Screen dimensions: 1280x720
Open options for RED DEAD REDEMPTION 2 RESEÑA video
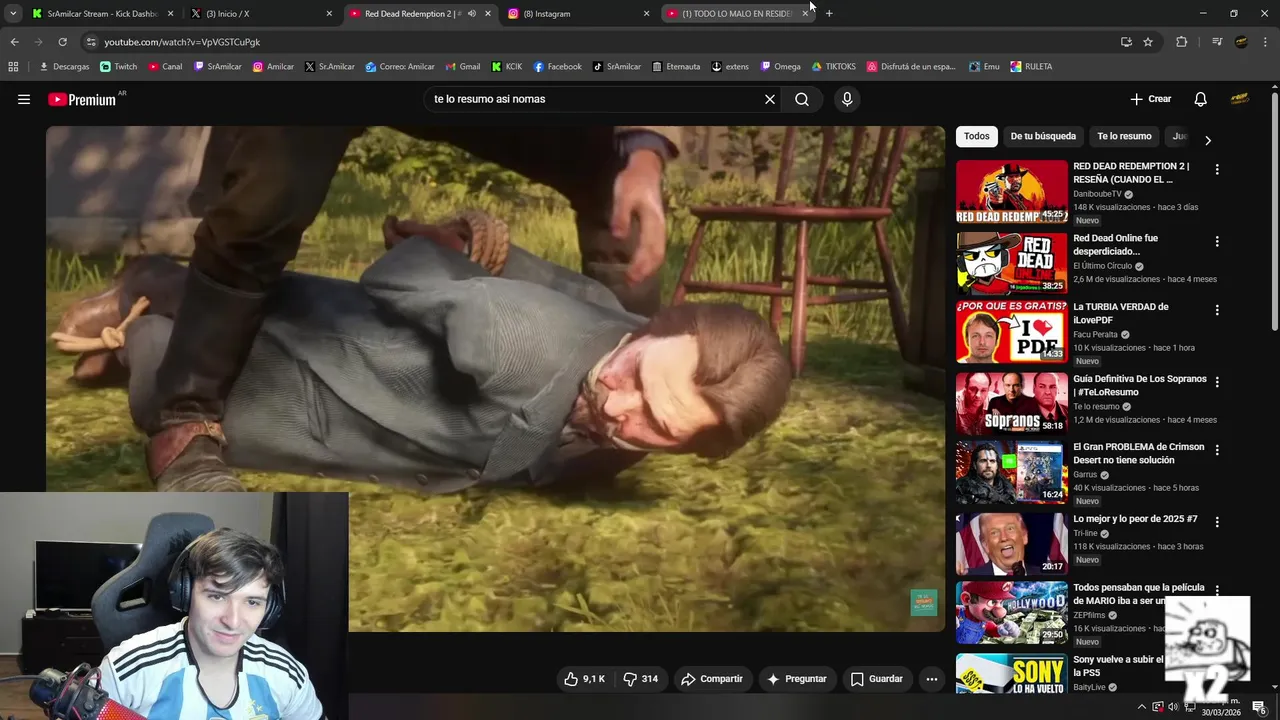pos(1217,170)
